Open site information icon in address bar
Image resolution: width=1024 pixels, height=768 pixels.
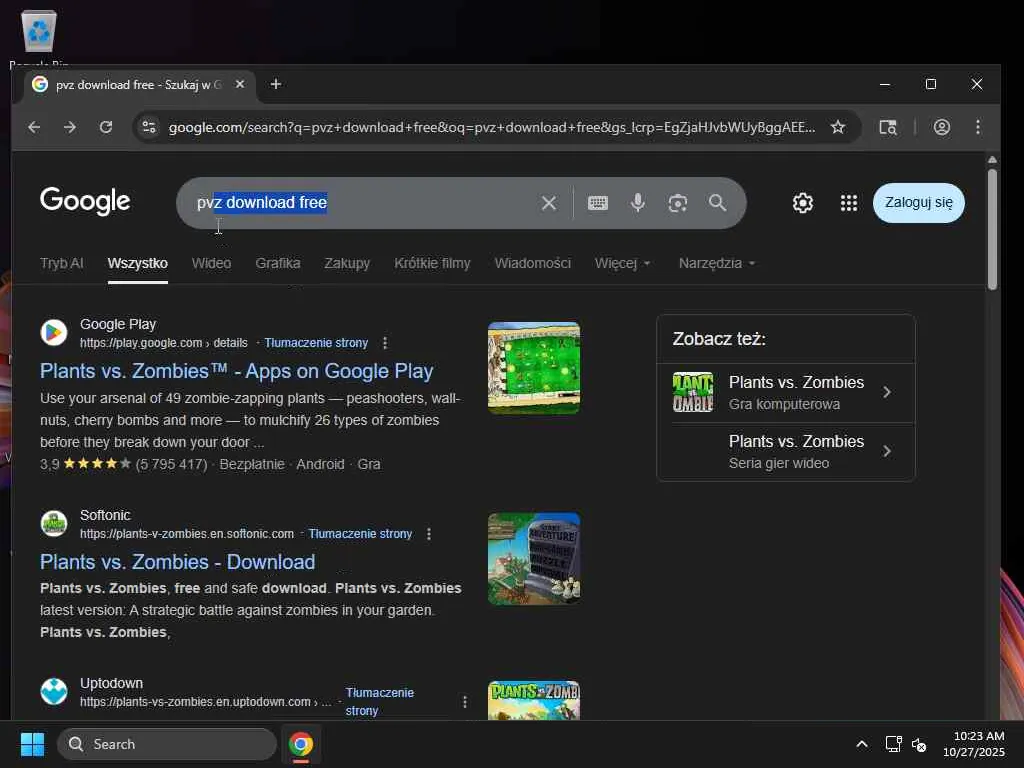150,127
